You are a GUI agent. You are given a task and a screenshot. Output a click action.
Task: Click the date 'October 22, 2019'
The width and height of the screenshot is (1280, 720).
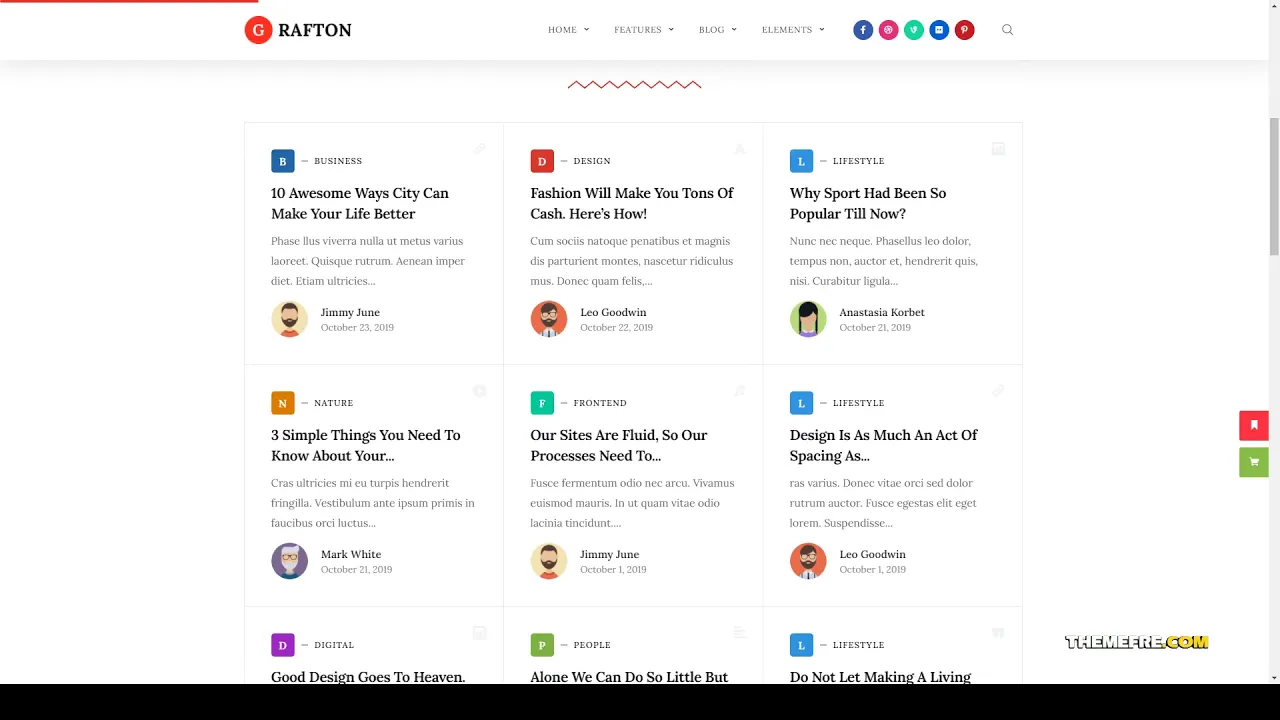click(616, 327)
